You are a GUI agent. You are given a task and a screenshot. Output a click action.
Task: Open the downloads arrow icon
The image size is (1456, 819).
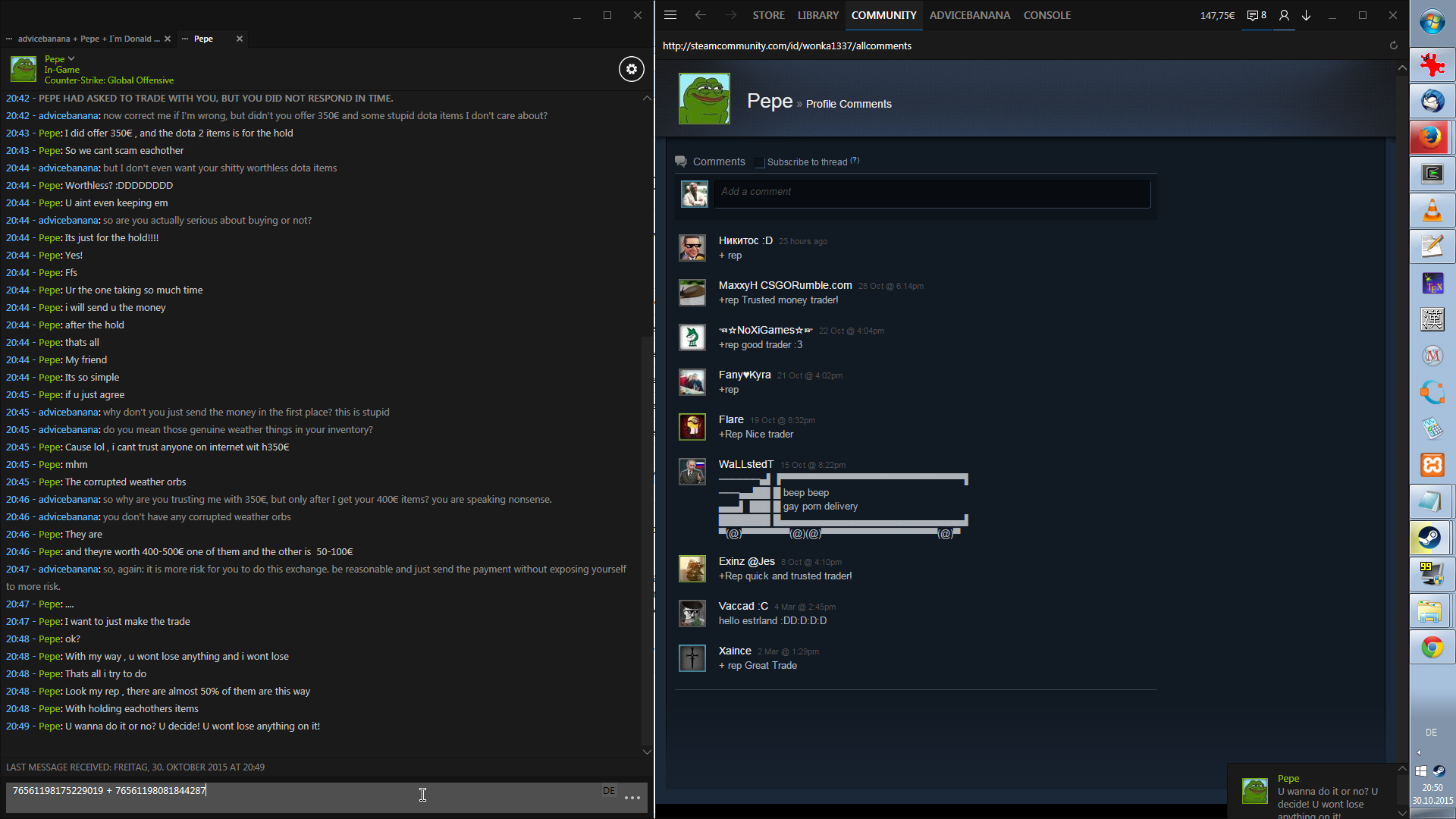coord(1307,15)
